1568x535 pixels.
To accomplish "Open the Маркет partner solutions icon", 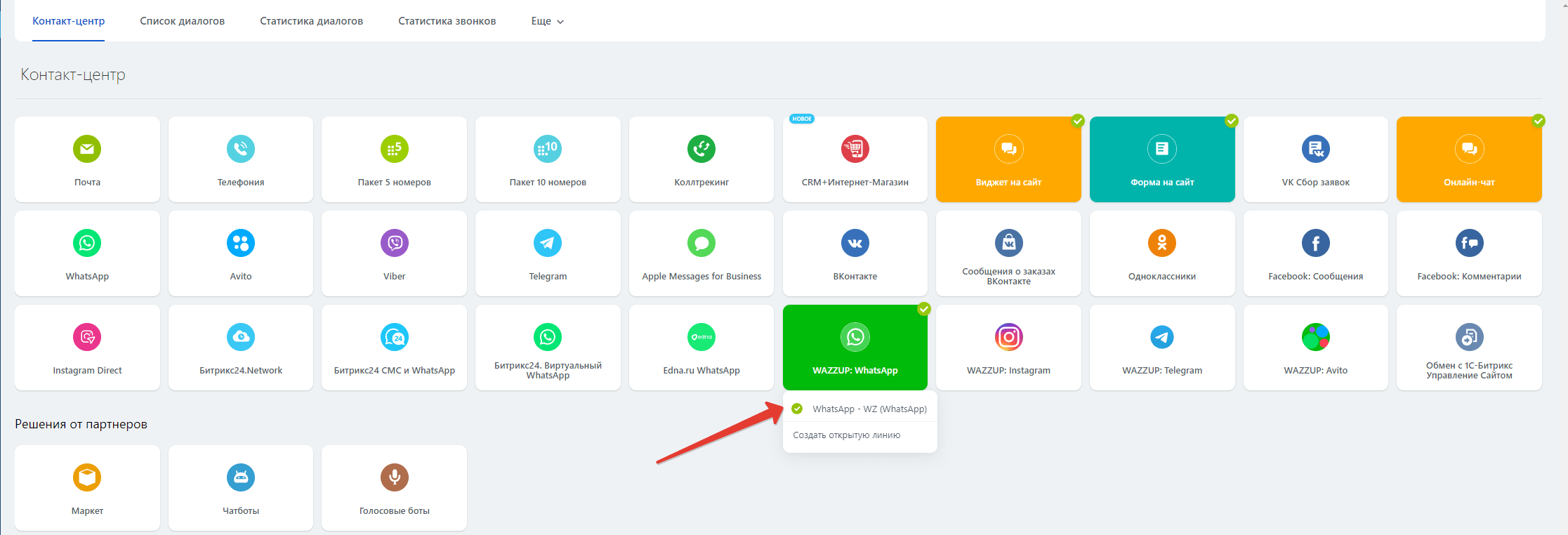I will pyautogui.click(x=87, y=477).
